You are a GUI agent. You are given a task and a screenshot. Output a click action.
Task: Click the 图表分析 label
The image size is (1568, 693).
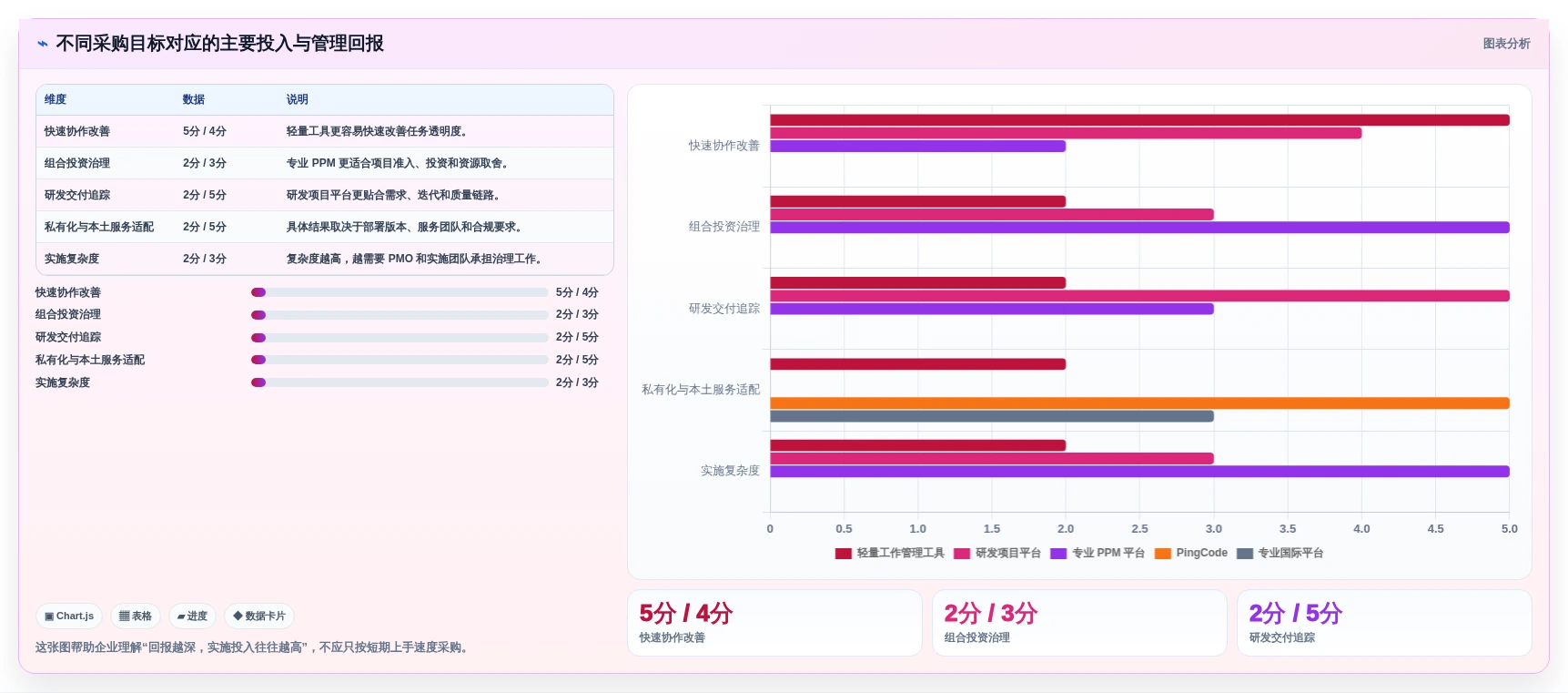(x=1506, y=44)
